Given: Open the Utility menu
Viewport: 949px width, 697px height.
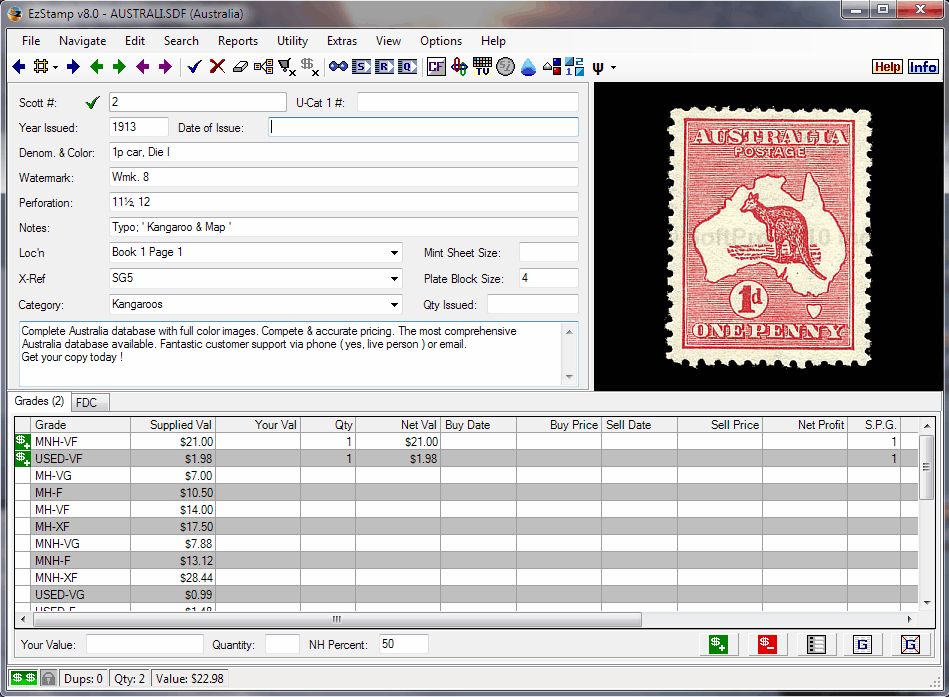Looking at the screenshot, I should point(292,41).
